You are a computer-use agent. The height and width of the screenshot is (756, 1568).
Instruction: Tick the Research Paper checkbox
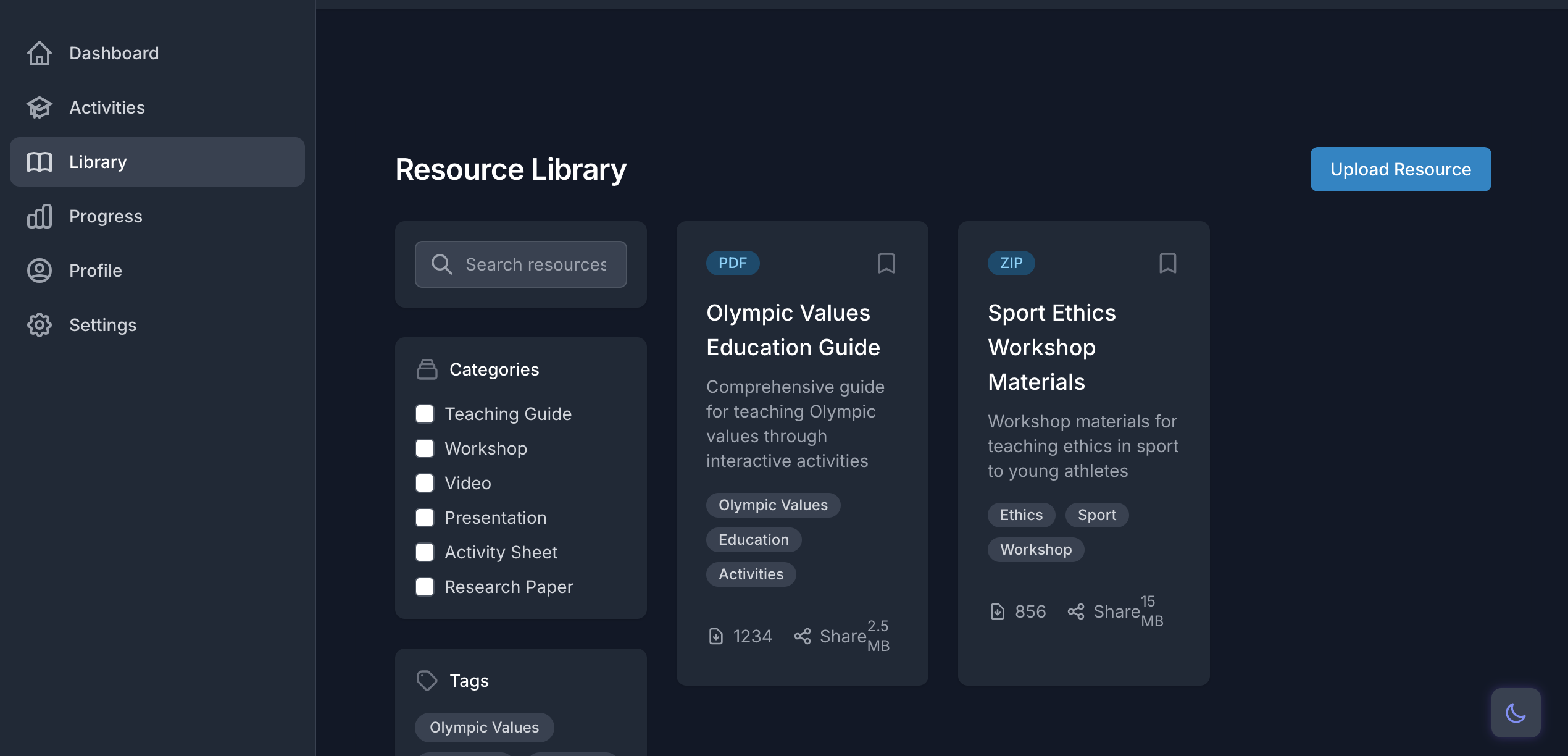coord(425,587)
